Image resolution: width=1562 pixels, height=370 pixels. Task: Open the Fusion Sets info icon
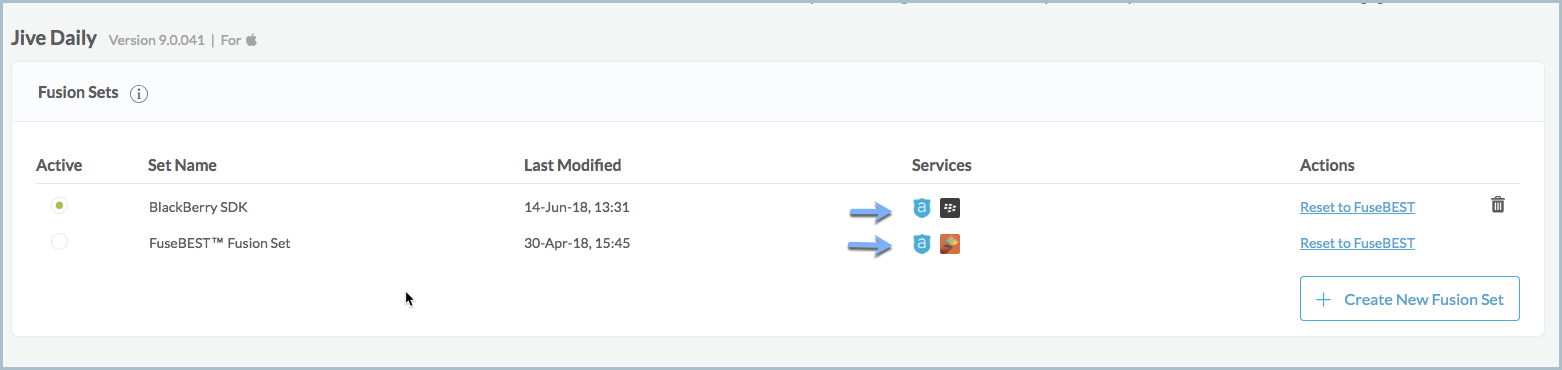pos(139,94)
